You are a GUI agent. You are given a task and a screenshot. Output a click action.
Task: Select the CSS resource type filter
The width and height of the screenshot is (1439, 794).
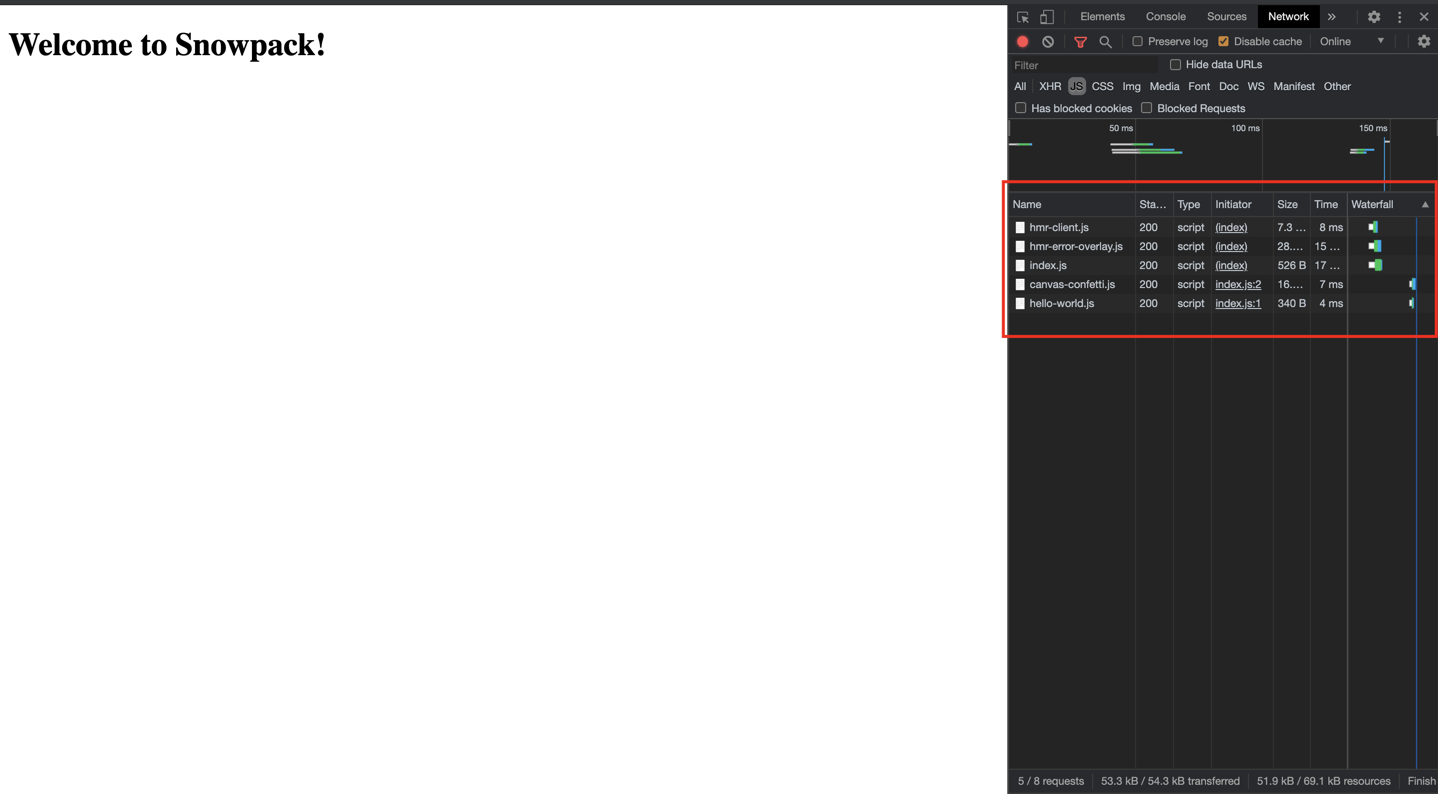pos(1102,87)
